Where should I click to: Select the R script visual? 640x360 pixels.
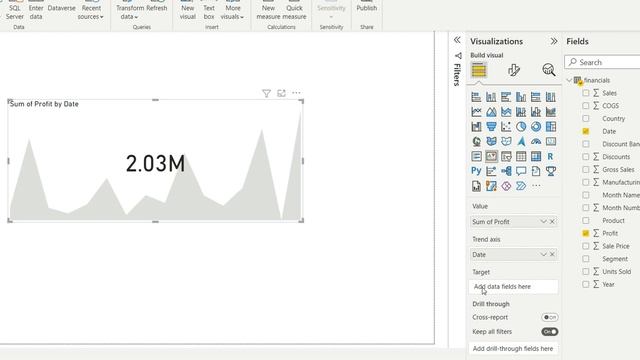coord(551,156)
